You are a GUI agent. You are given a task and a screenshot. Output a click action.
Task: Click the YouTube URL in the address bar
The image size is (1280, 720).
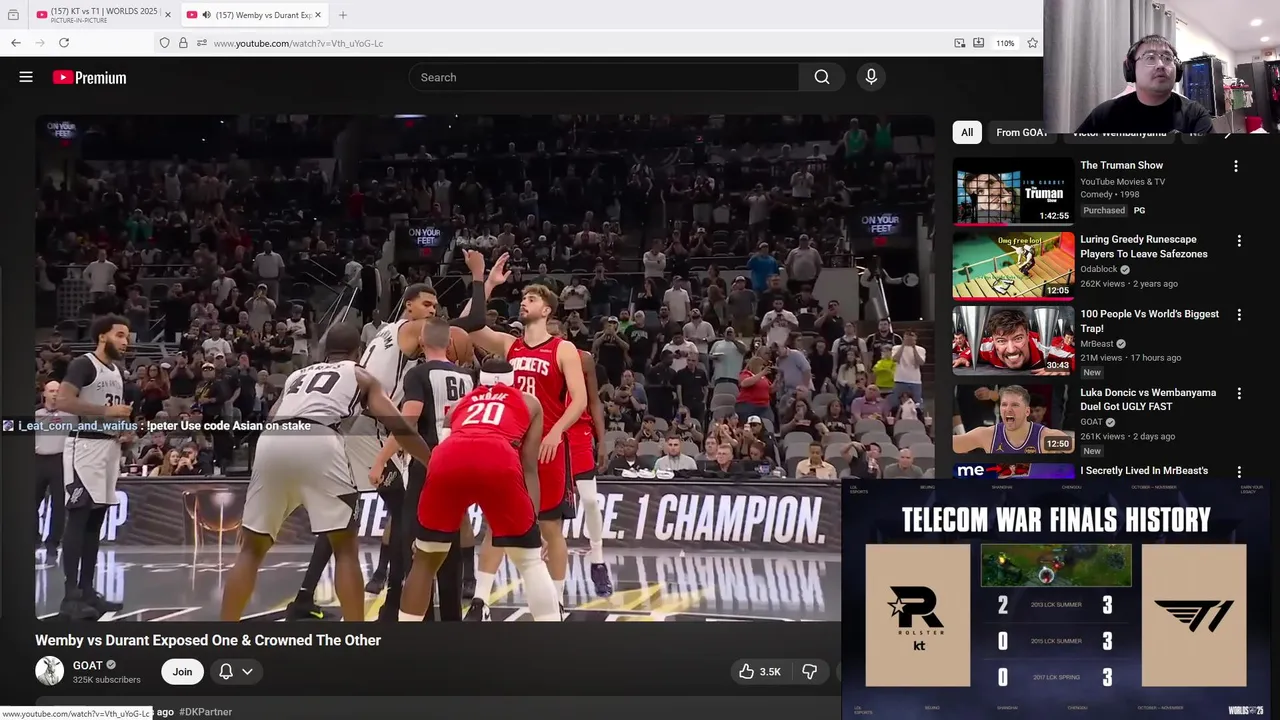coord(298,43)
